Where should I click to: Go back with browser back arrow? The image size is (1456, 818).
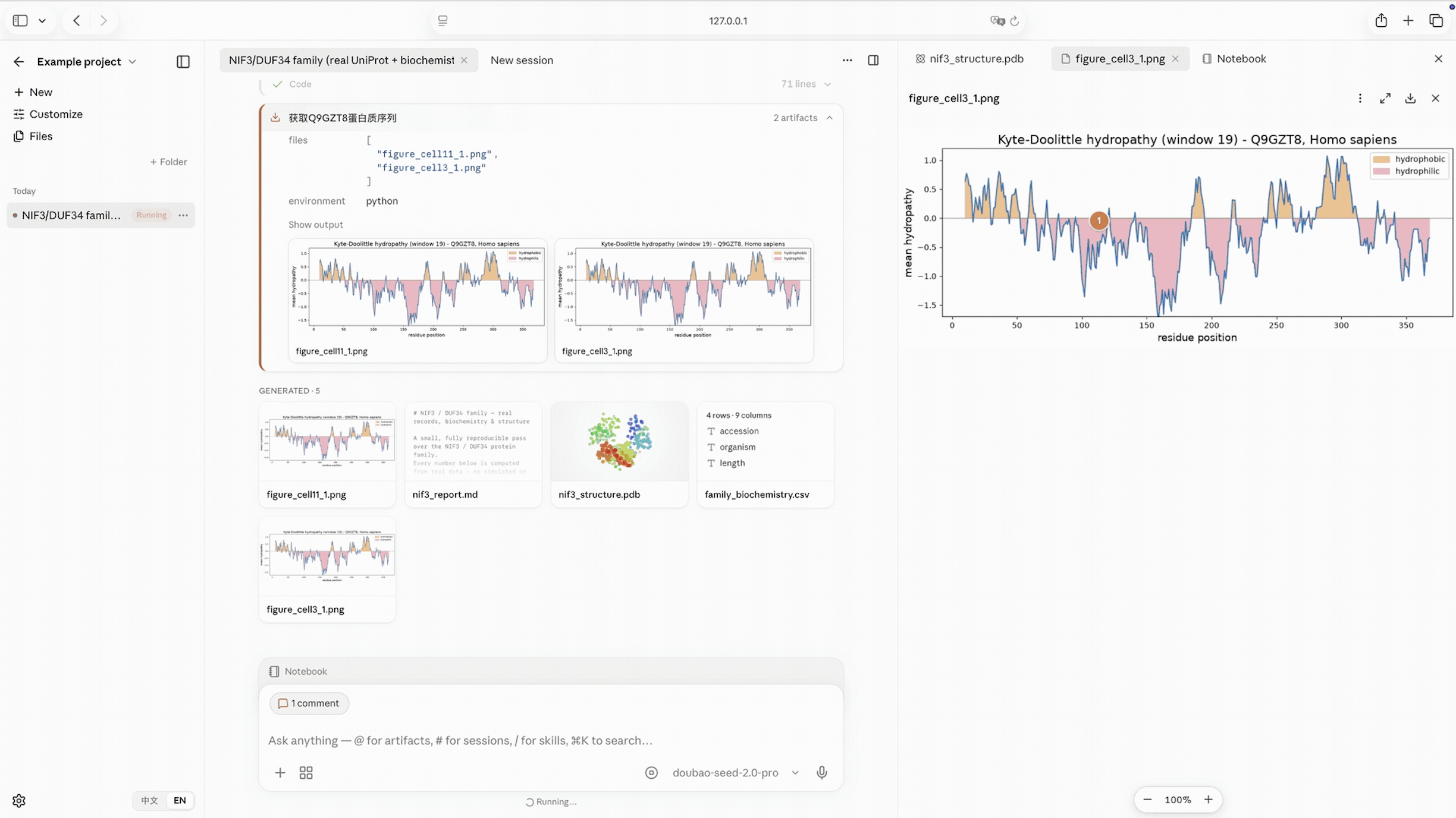(x=77, y=21)
